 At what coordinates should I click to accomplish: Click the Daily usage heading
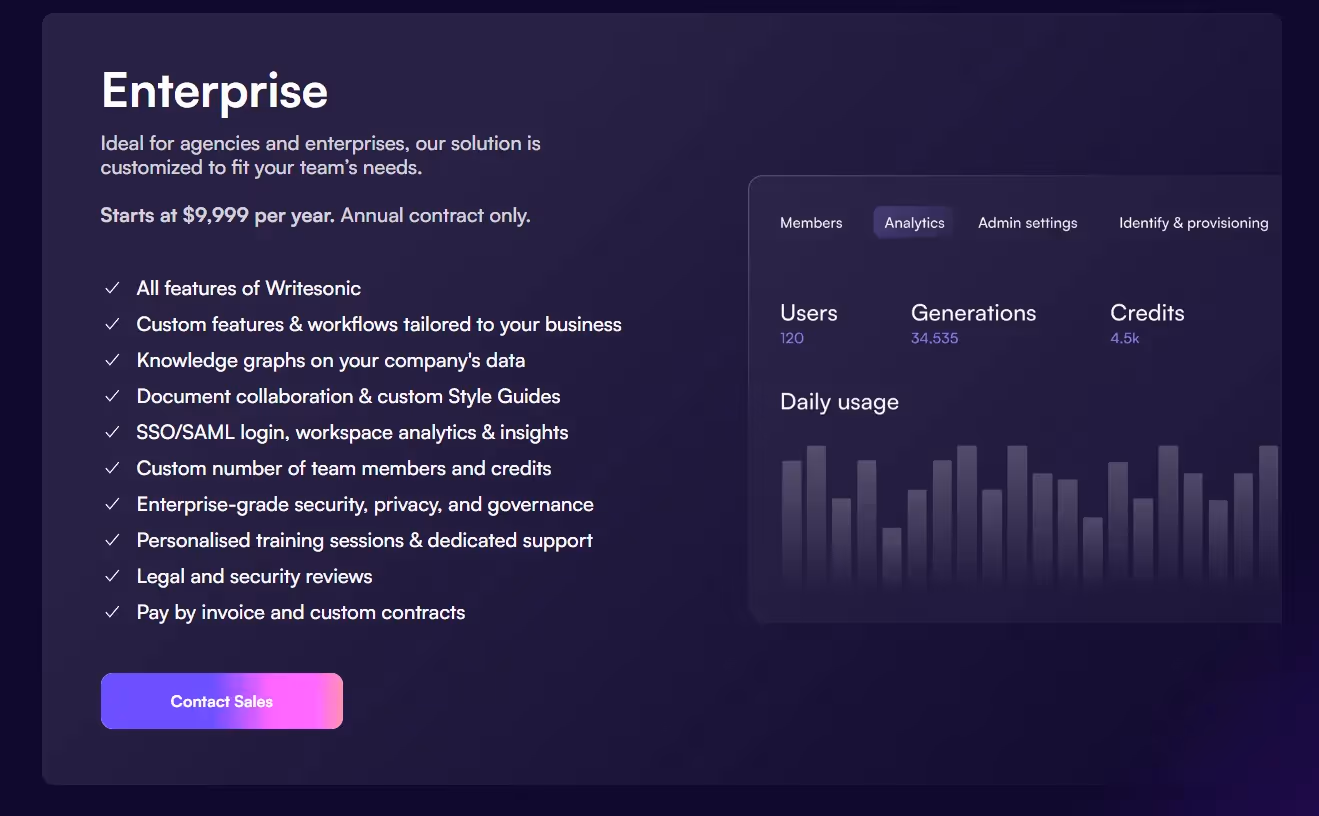(839, 402)
